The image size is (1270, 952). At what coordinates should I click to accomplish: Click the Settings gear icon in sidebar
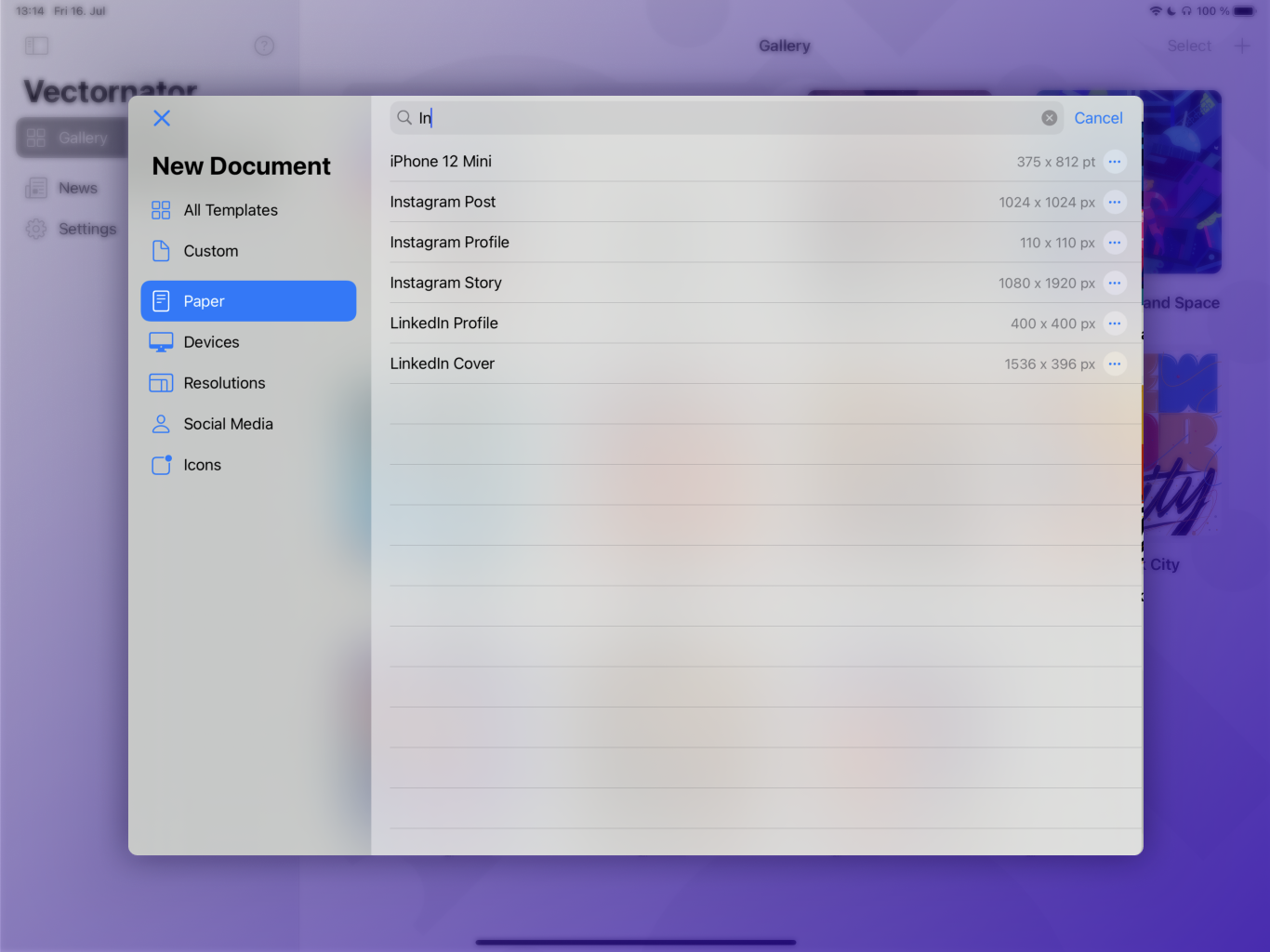36,229
